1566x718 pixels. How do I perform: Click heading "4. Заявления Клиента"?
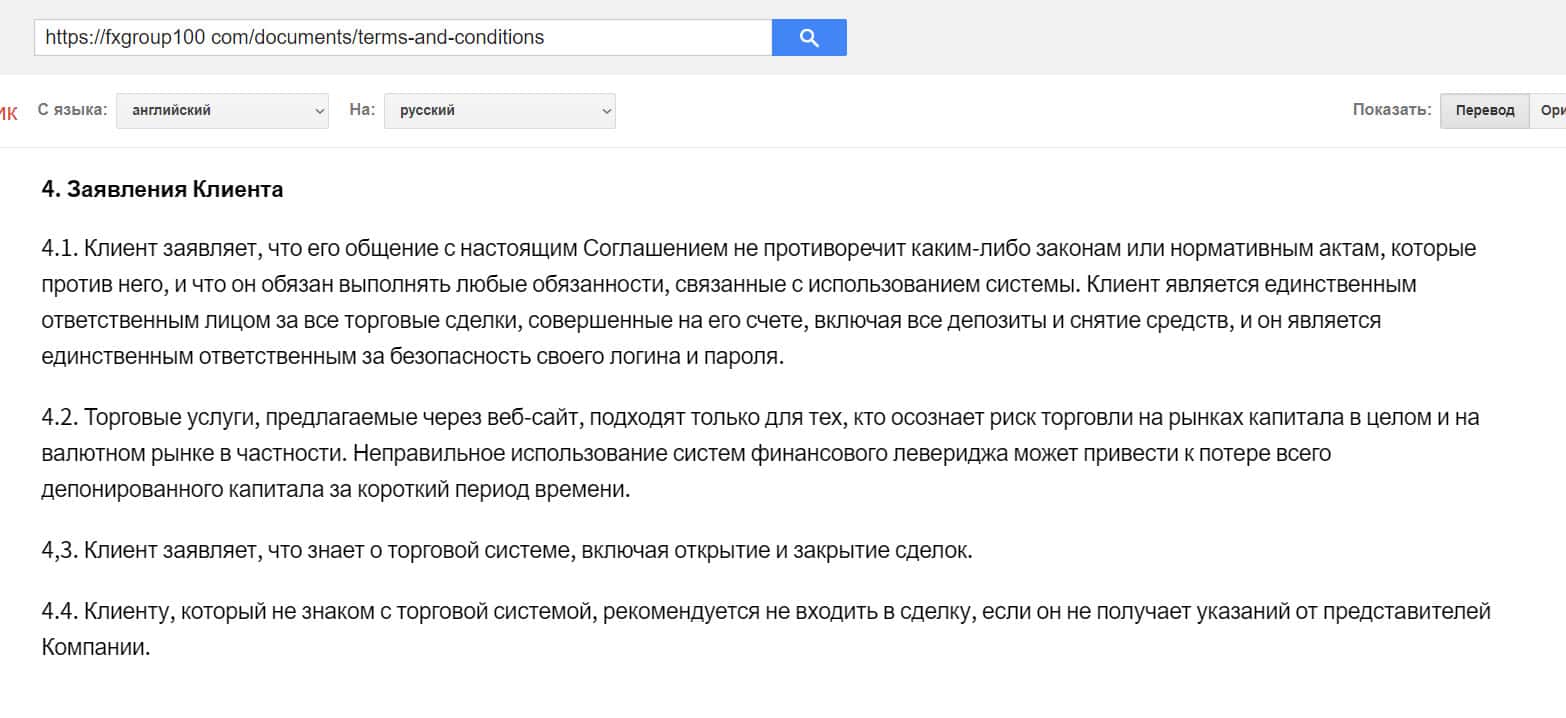(x=162, y=190)
